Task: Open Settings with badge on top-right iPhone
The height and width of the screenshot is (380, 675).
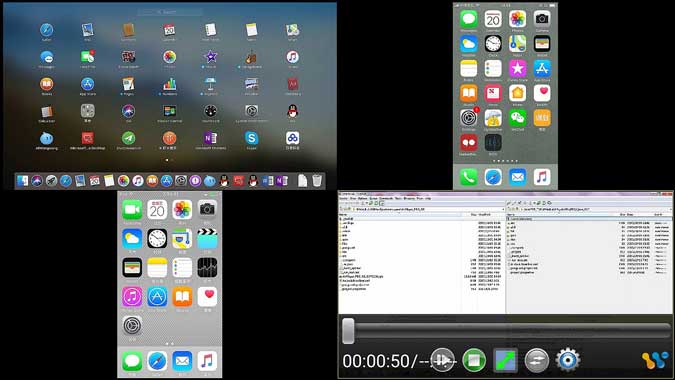Action: [468, 118]
